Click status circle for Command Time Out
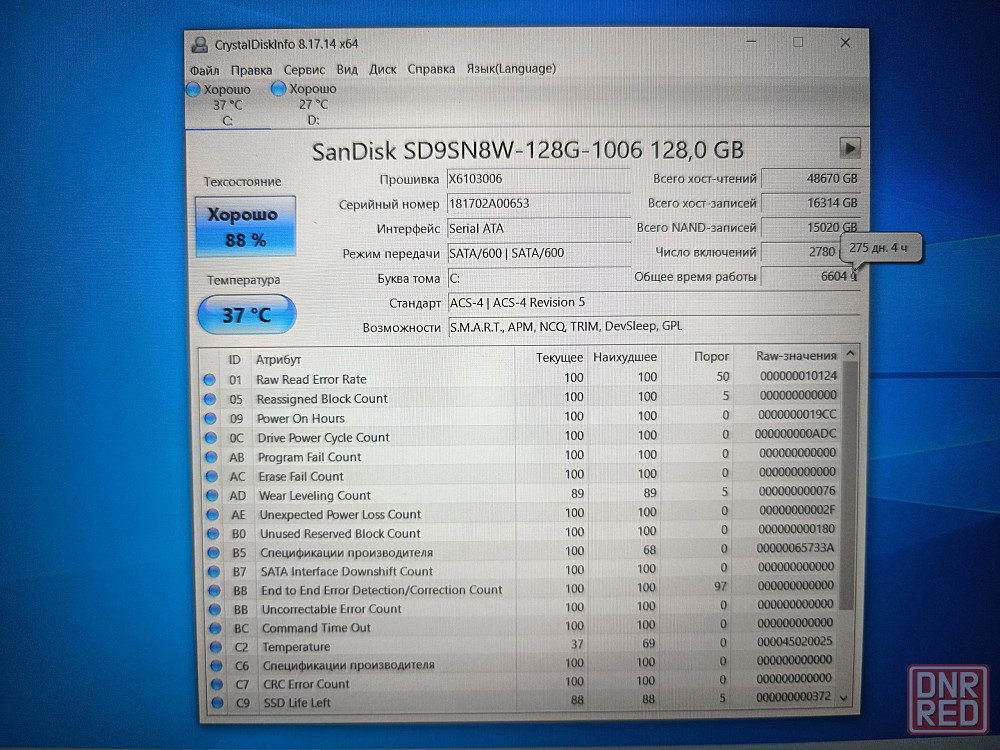 point(216,628)
